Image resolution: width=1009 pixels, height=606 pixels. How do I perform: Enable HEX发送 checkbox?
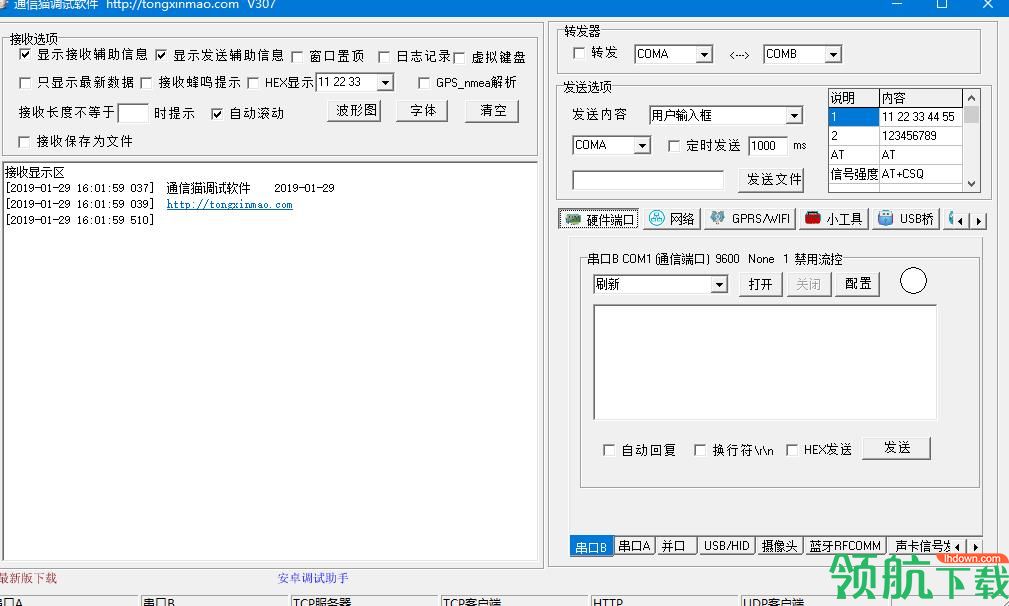(x=791, y=450)
